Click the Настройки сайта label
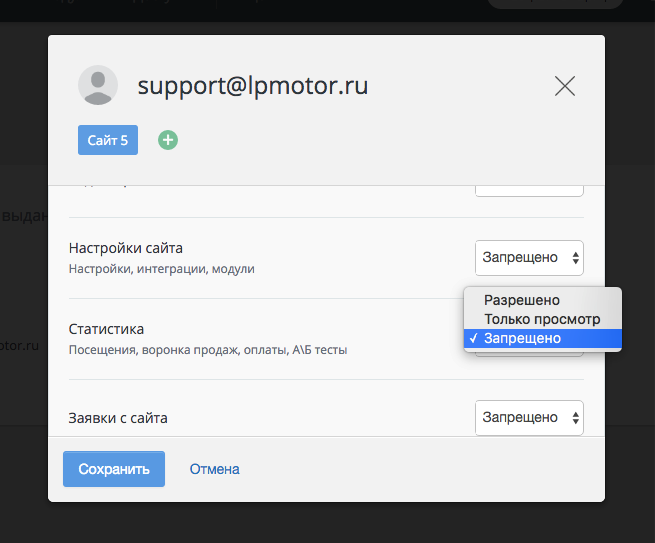This screenshot has height=543, width=655. 126,248
